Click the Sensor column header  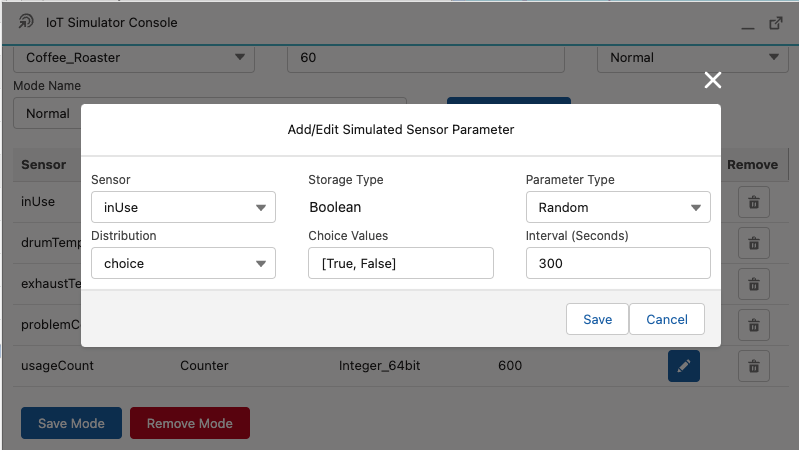[x=44, y=165]
